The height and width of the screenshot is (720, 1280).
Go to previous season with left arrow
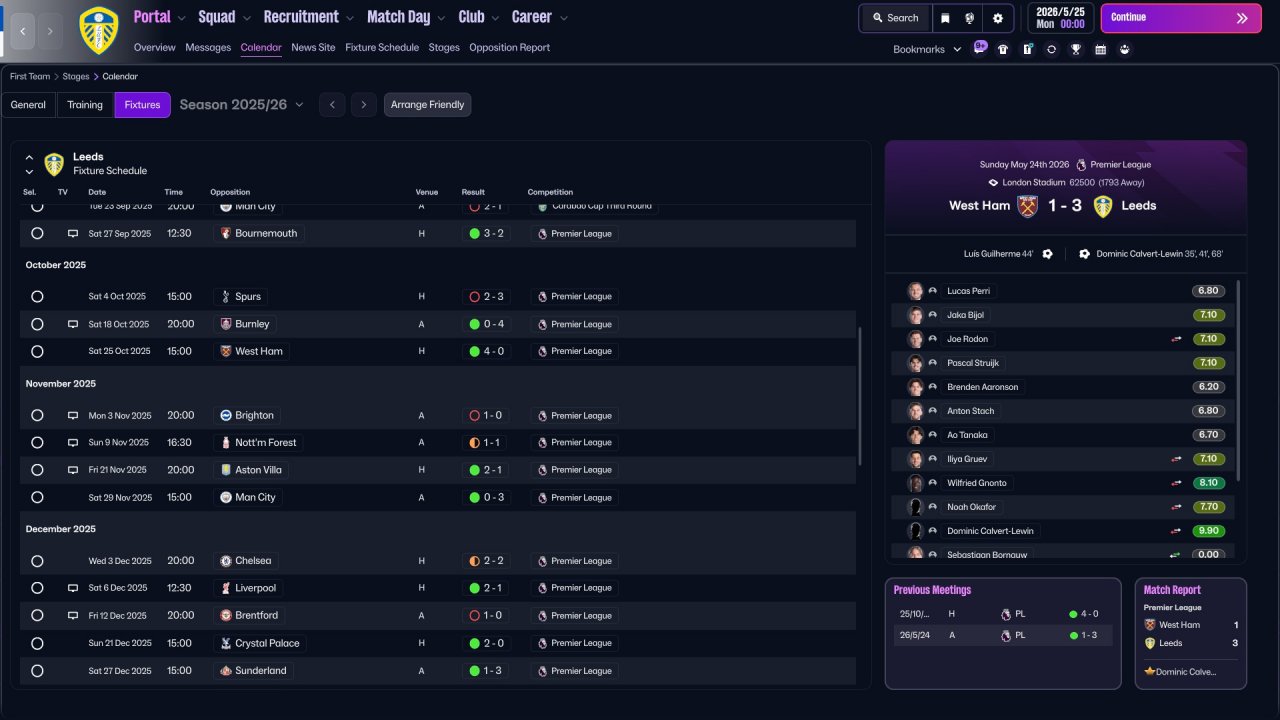pyautogui.click(x=332, y=105)
